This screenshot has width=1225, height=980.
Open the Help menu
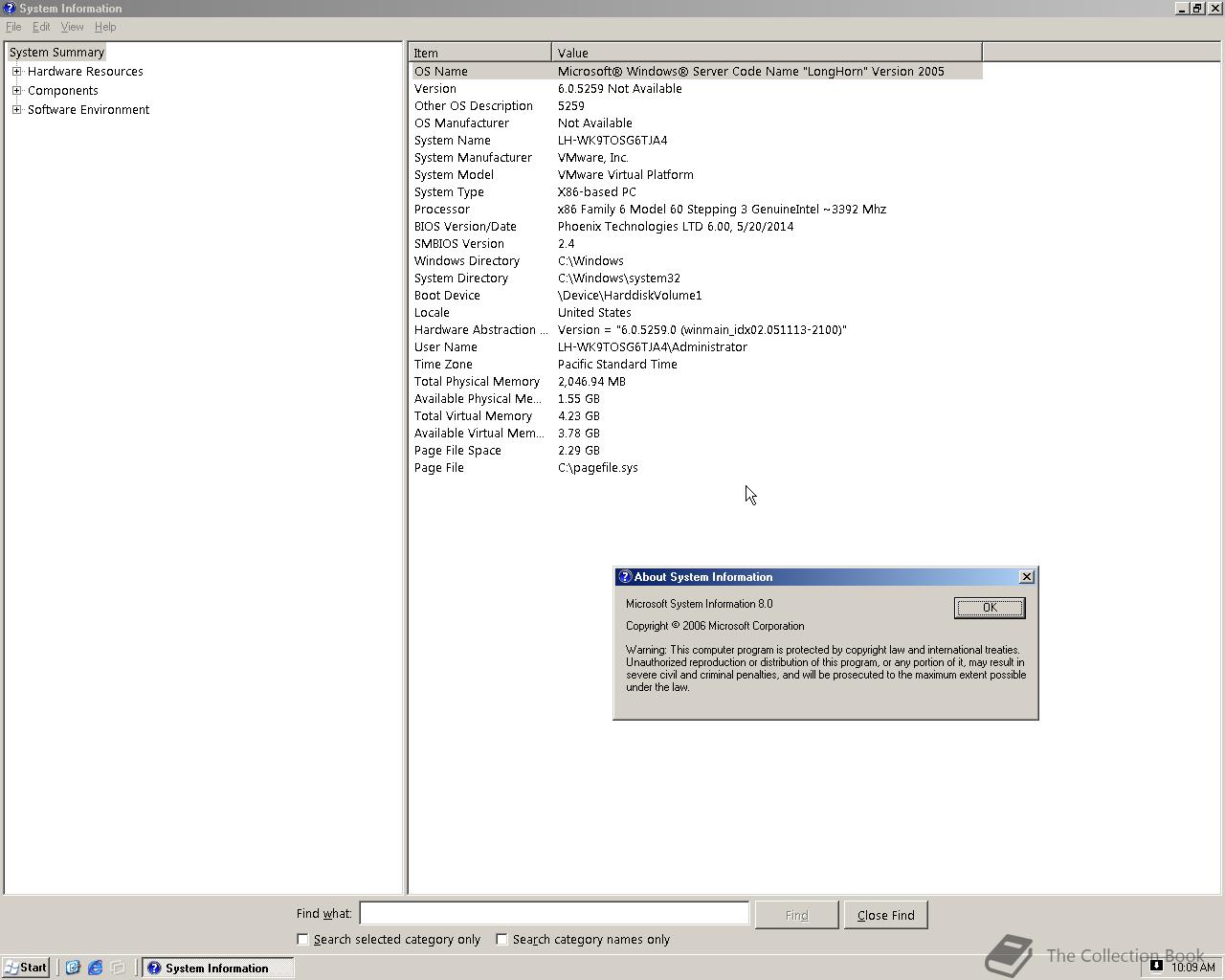[x=105, y=27]
